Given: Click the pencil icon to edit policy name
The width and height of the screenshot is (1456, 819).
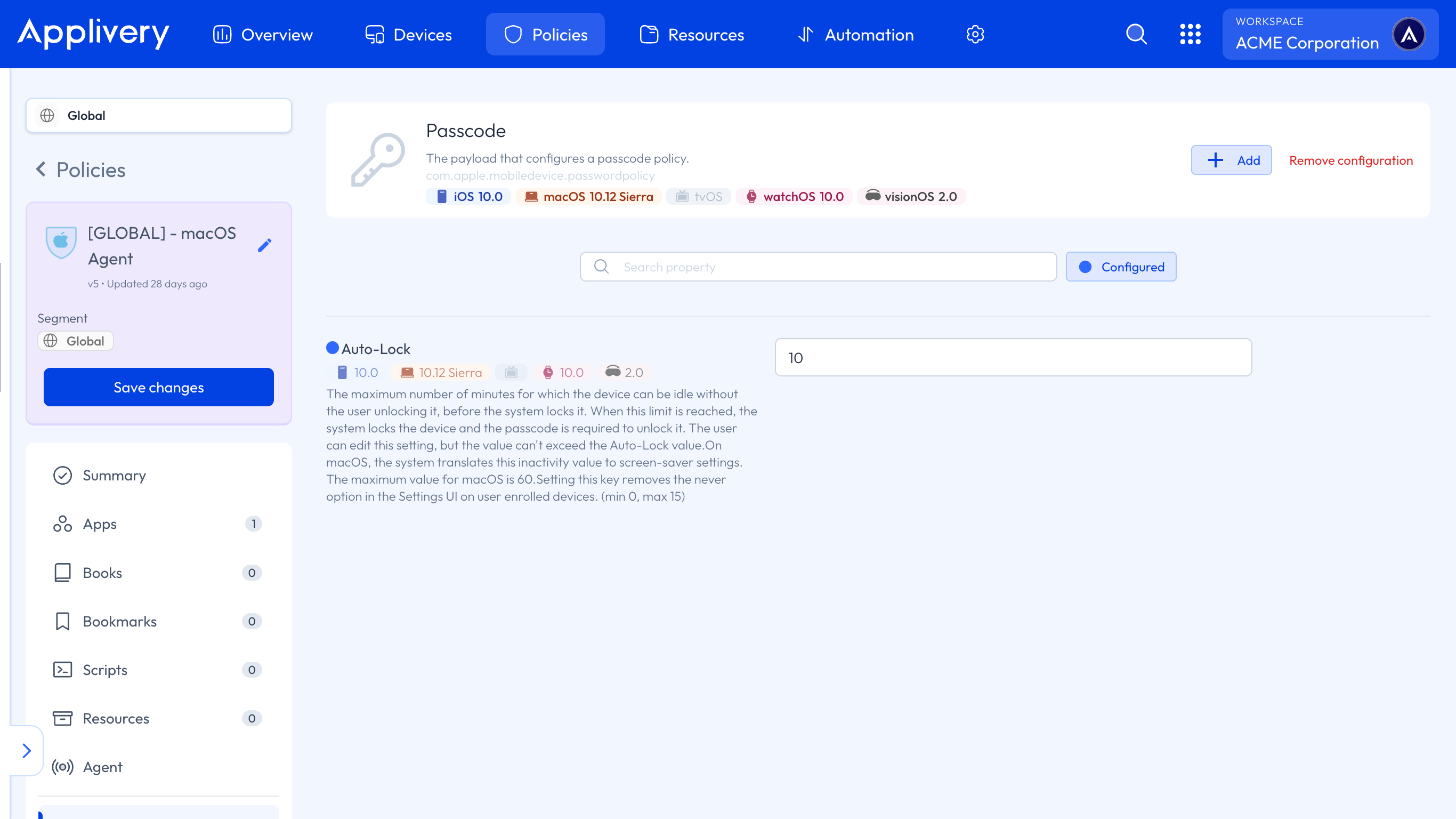Looking at the screenshot, I should click(264, 245).
